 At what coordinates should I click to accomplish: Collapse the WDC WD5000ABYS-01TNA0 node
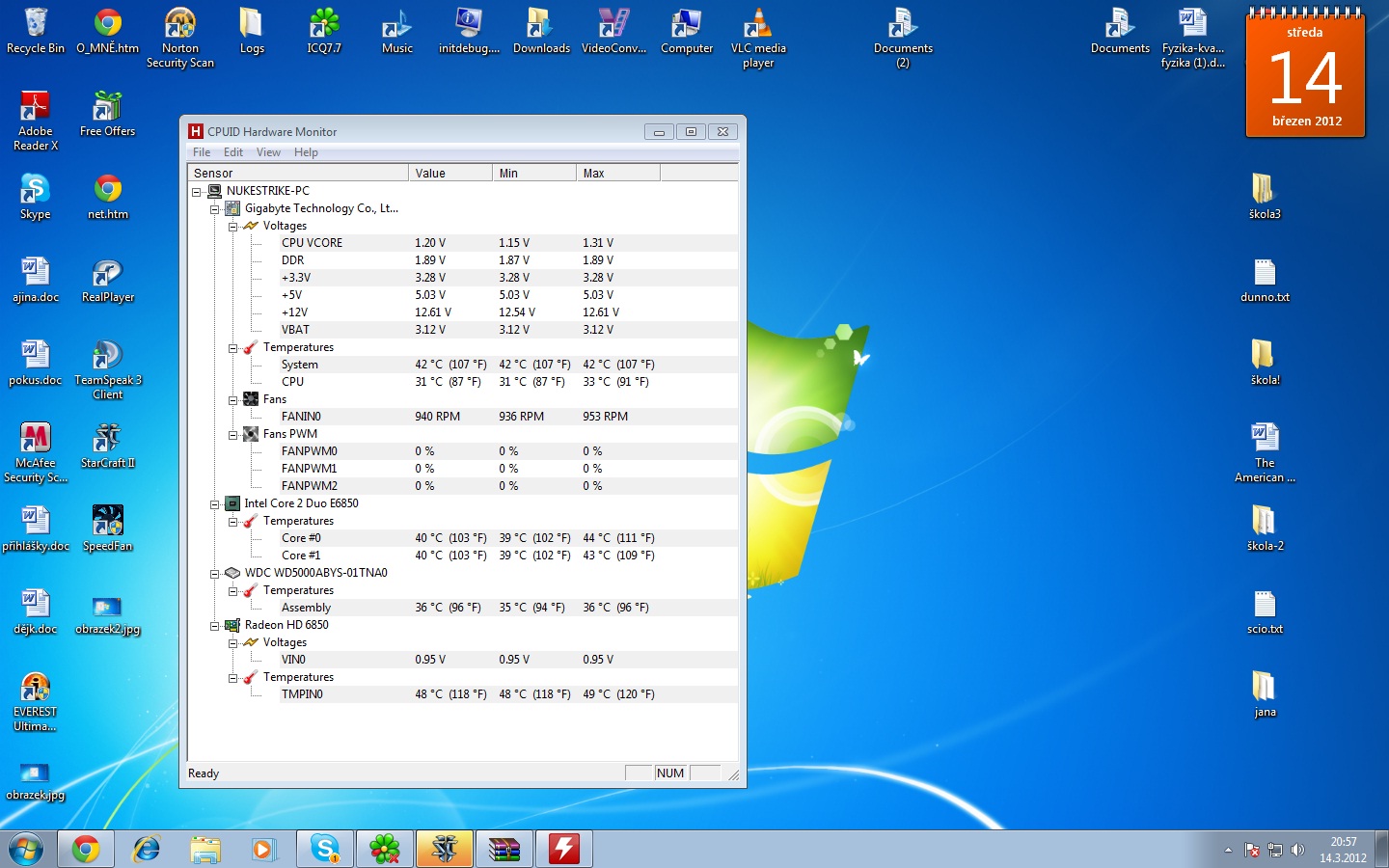[214, 573]
